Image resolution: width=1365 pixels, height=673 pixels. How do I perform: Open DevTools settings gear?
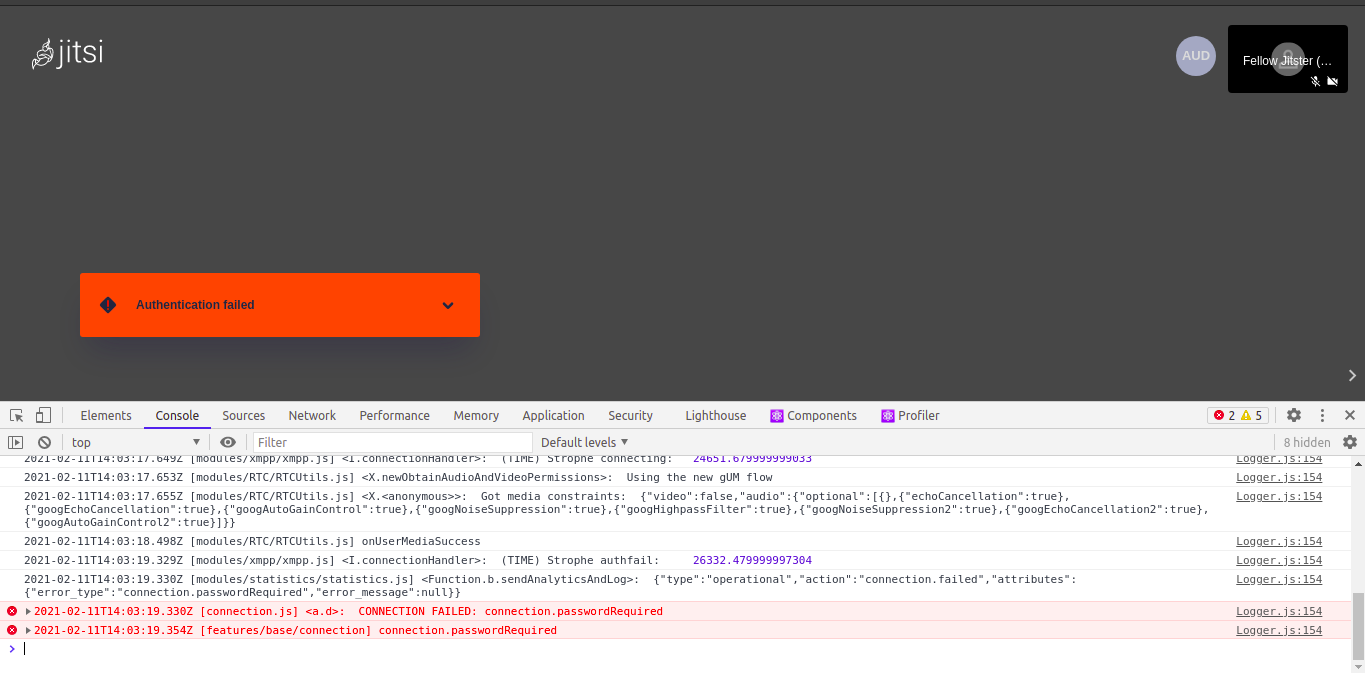pyautogui.click(x=1294, y=415)
